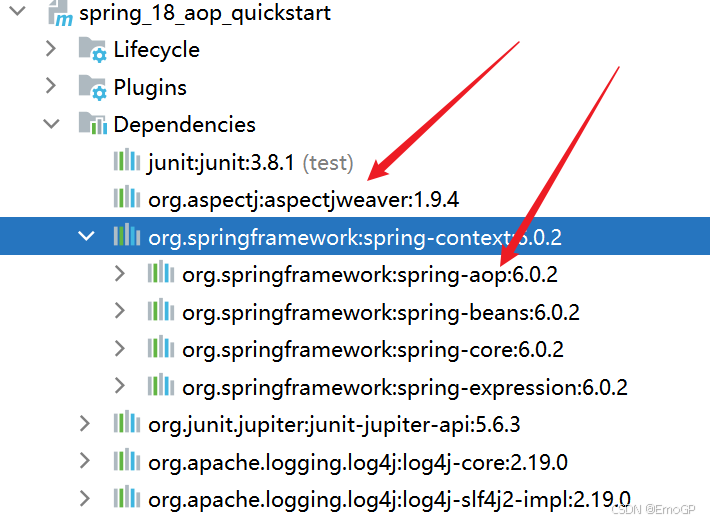Select org.apache.logging.log4j:log4j-slf4j2-impl:2.19.0 text
This screenshot has height=522, width=710.
pos(389,500)
